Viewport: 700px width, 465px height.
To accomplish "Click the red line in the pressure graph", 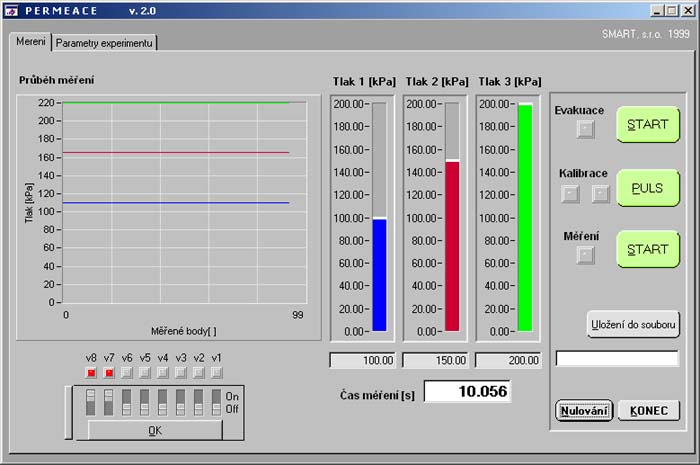I will 176,153.
